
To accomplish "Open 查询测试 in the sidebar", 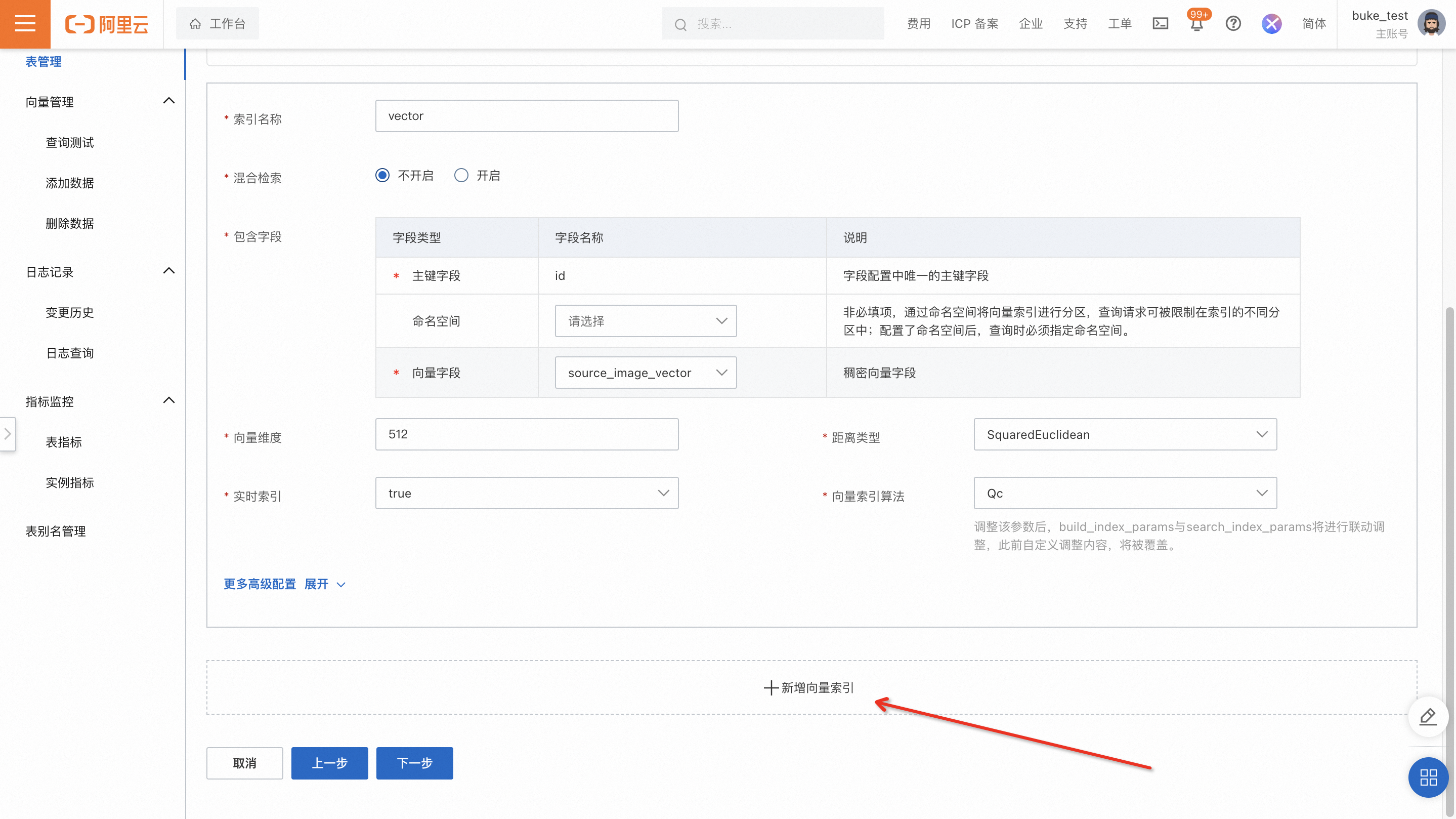I will click(x=69, y=143).
